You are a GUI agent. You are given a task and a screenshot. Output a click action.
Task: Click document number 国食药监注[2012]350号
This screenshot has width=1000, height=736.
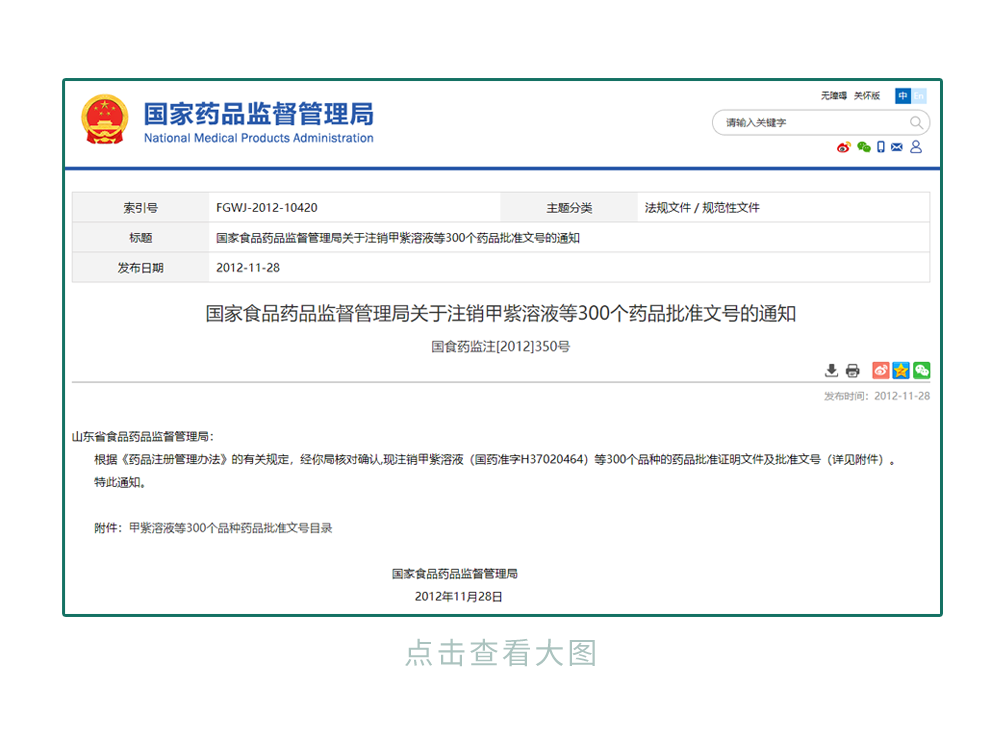(x=501, y=346)
